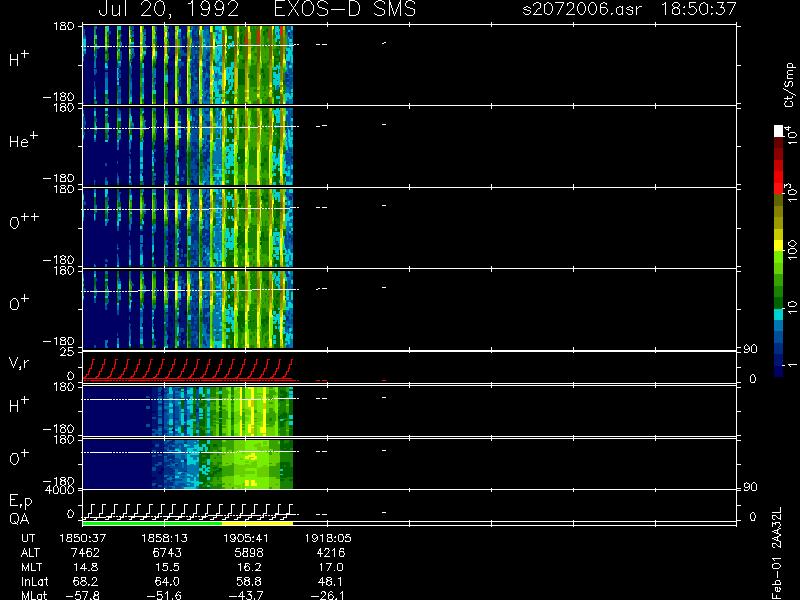Select the V,r panel label
The width and height of the screenshot is (800, 600).
19,363
